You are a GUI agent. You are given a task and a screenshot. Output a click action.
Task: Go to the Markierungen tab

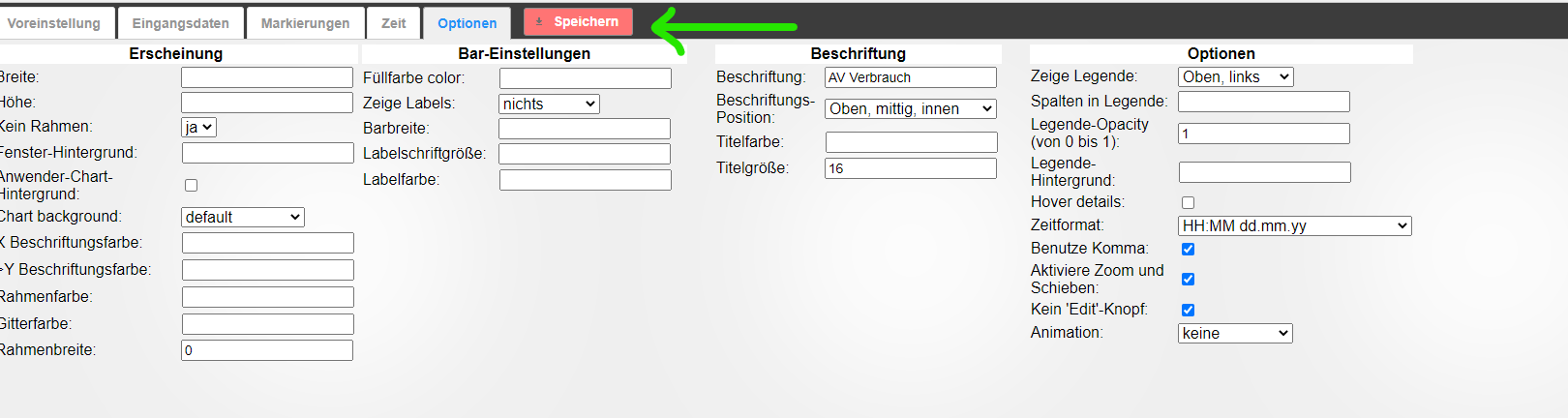(x=305, y=23)
